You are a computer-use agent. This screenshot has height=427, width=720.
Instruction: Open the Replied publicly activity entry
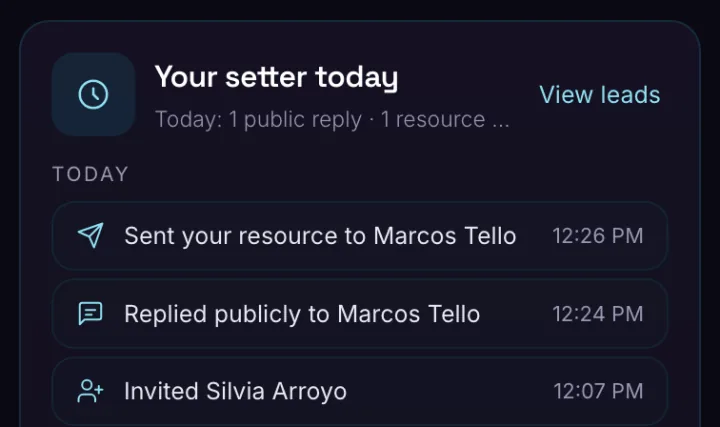coord(360,314)
